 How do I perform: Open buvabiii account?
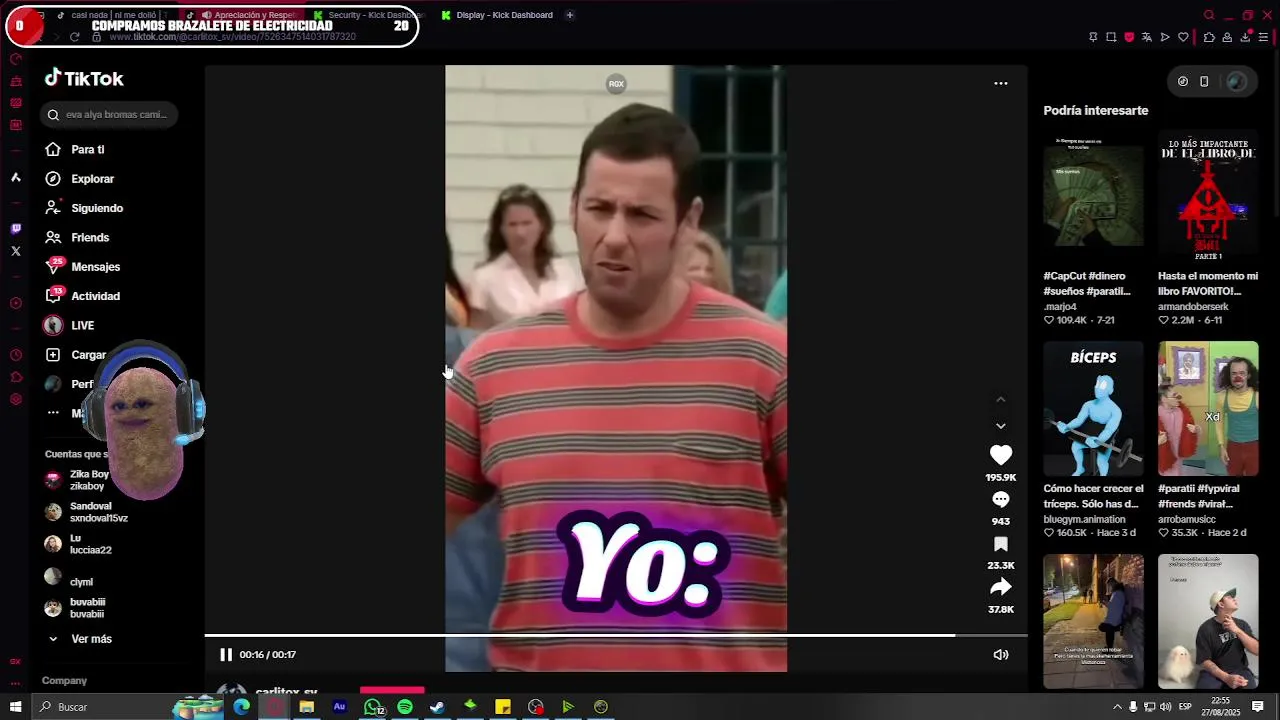(x=76, y=608)
